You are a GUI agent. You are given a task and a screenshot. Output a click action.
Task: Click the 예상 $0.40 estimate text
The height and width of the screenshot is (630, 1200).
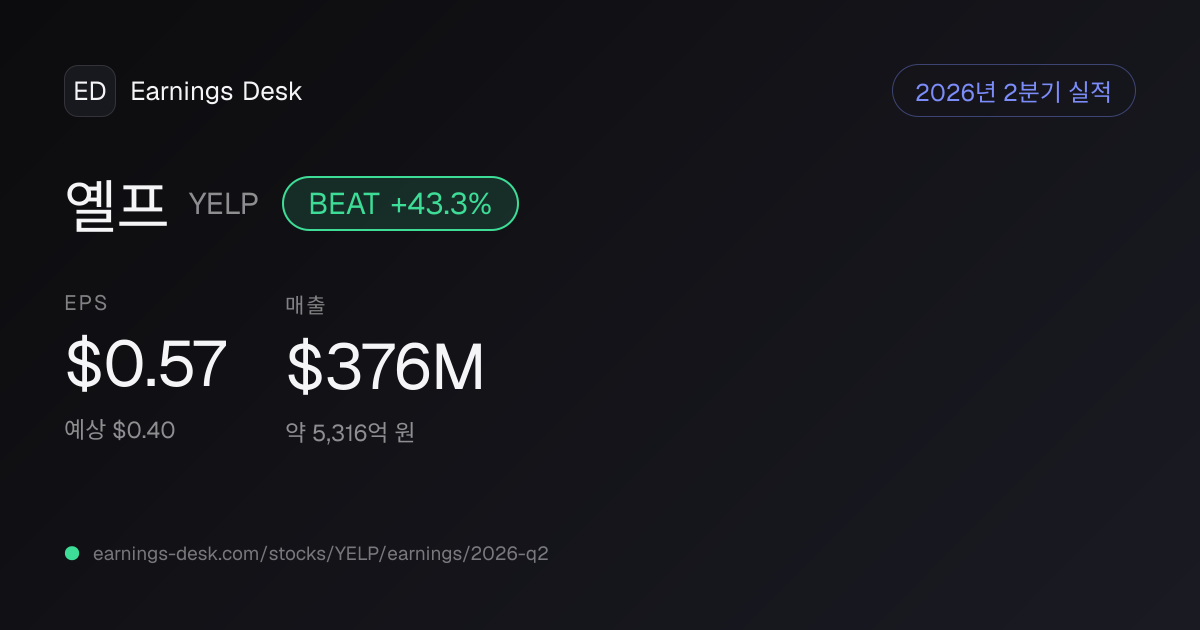tap(120, 430)
